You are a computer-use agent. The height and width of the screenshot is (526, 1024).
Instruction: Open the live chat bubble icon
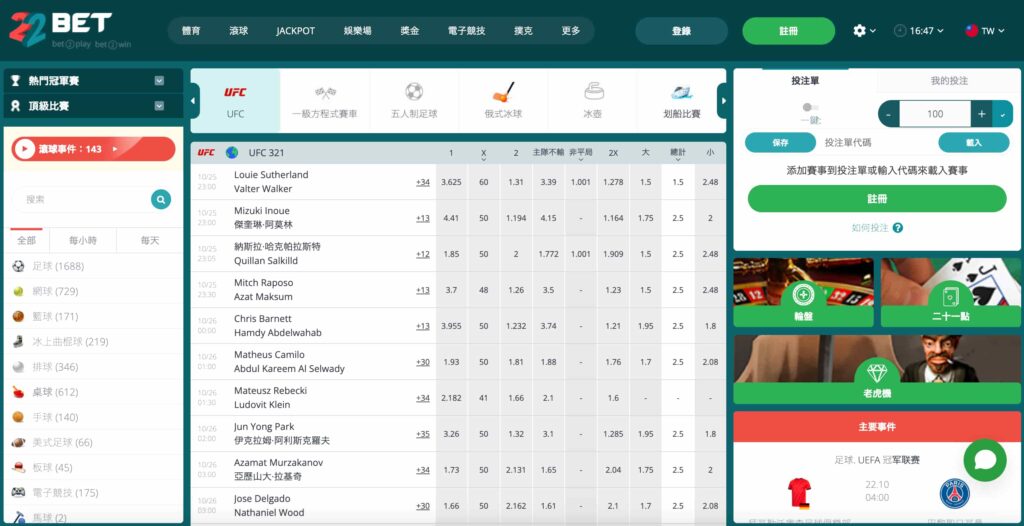click(x=984, y=460)
